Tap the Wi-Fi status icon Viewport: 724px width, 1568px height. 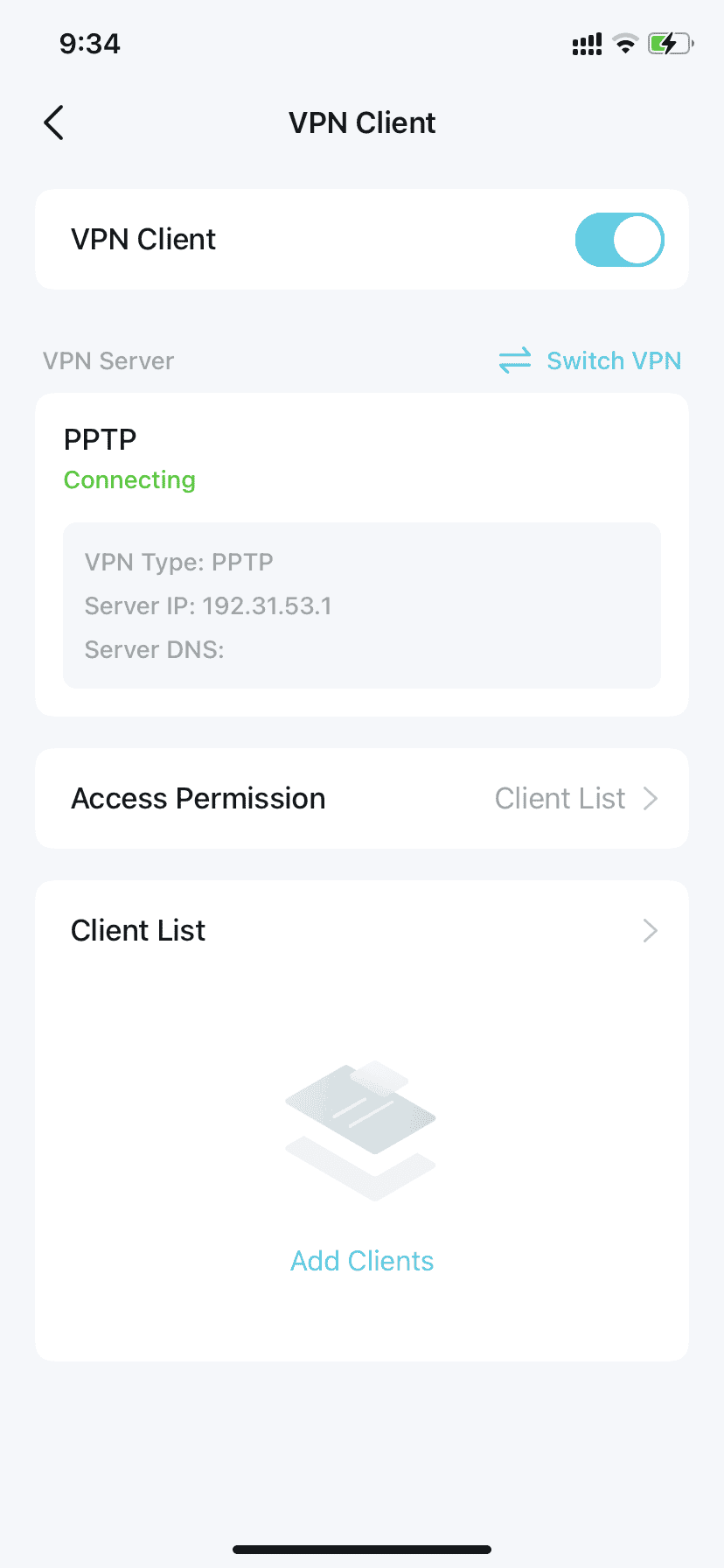click(x=625, y=44)
